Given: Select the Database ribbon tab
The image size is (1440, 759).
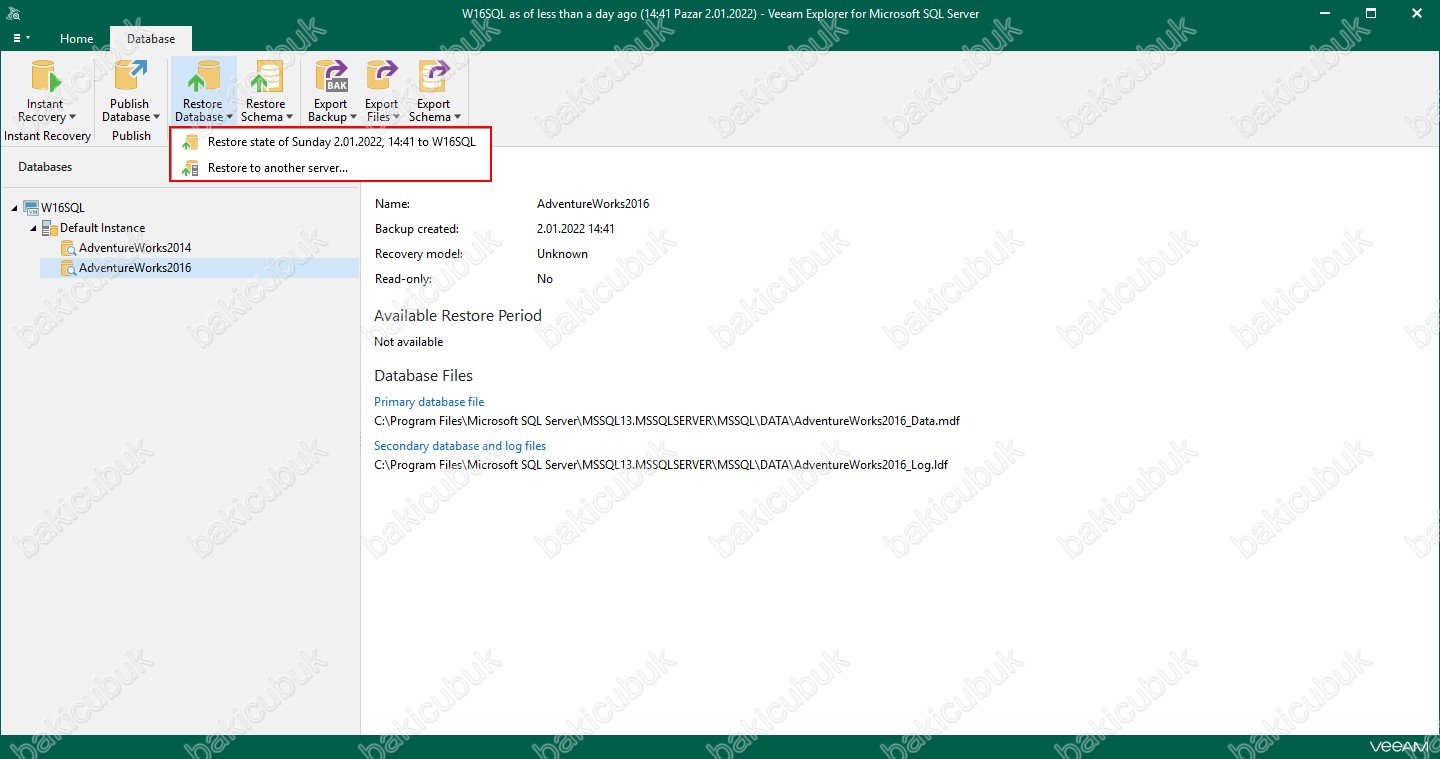Looking at the screenshot, I should [151, 39].
